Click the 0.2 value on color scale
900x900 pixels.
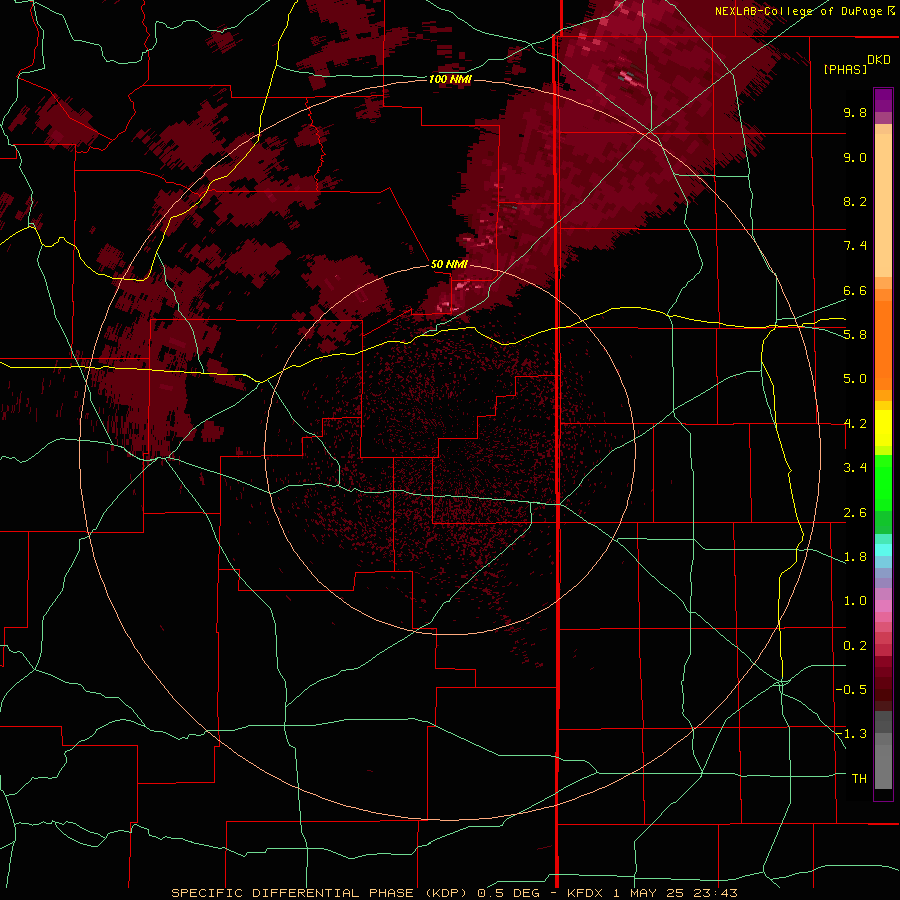855,646
